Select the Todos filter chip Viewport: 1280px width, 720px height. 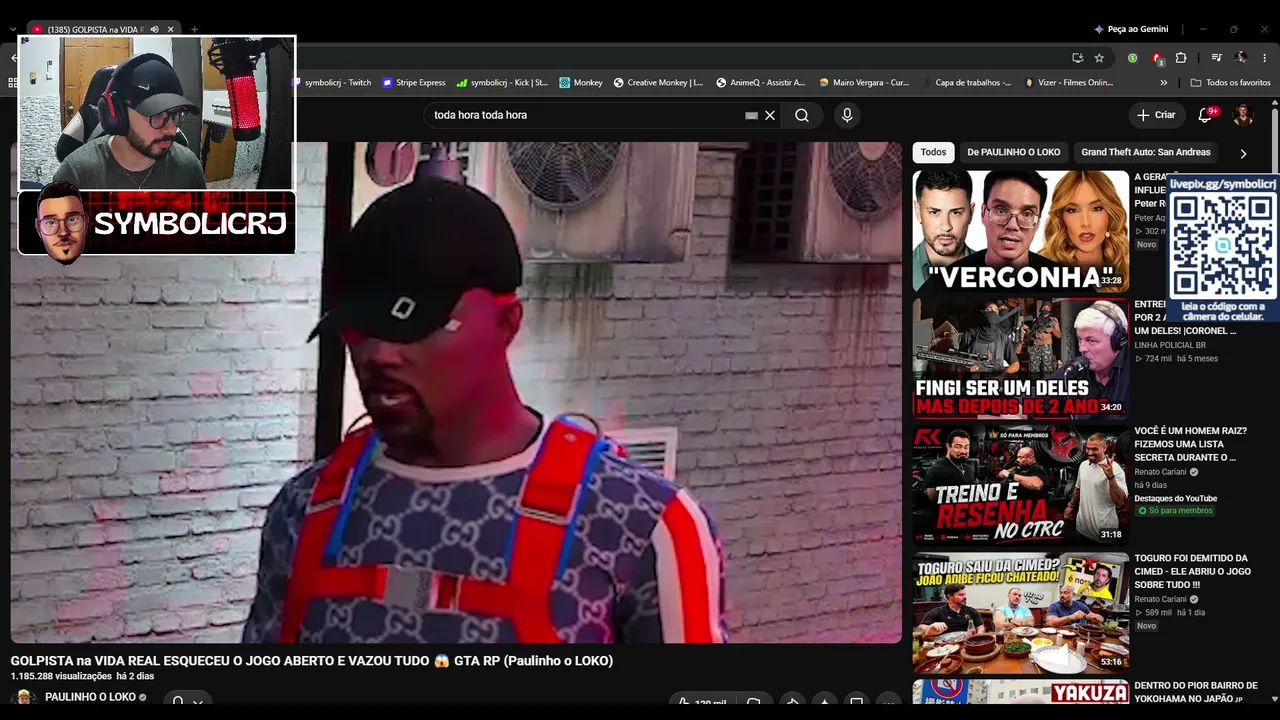933,153
